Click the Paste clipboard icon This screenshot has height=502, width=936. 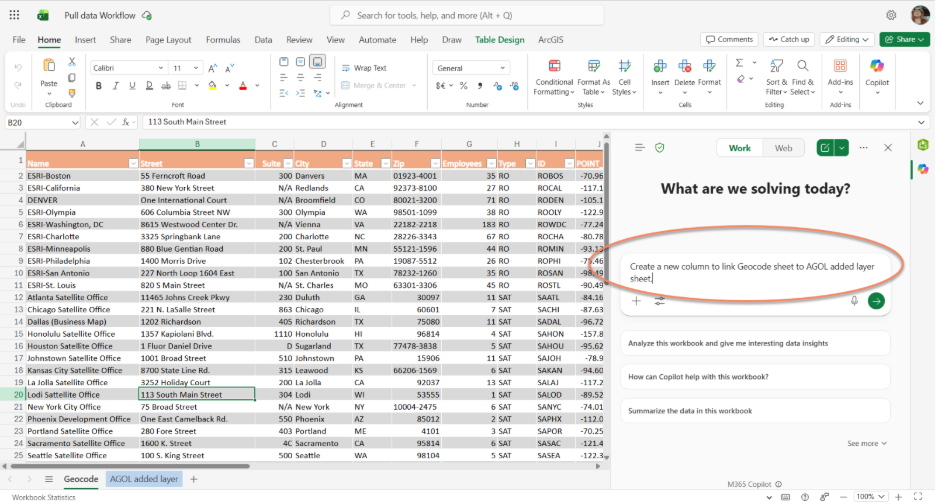click(x=49, y=66)
